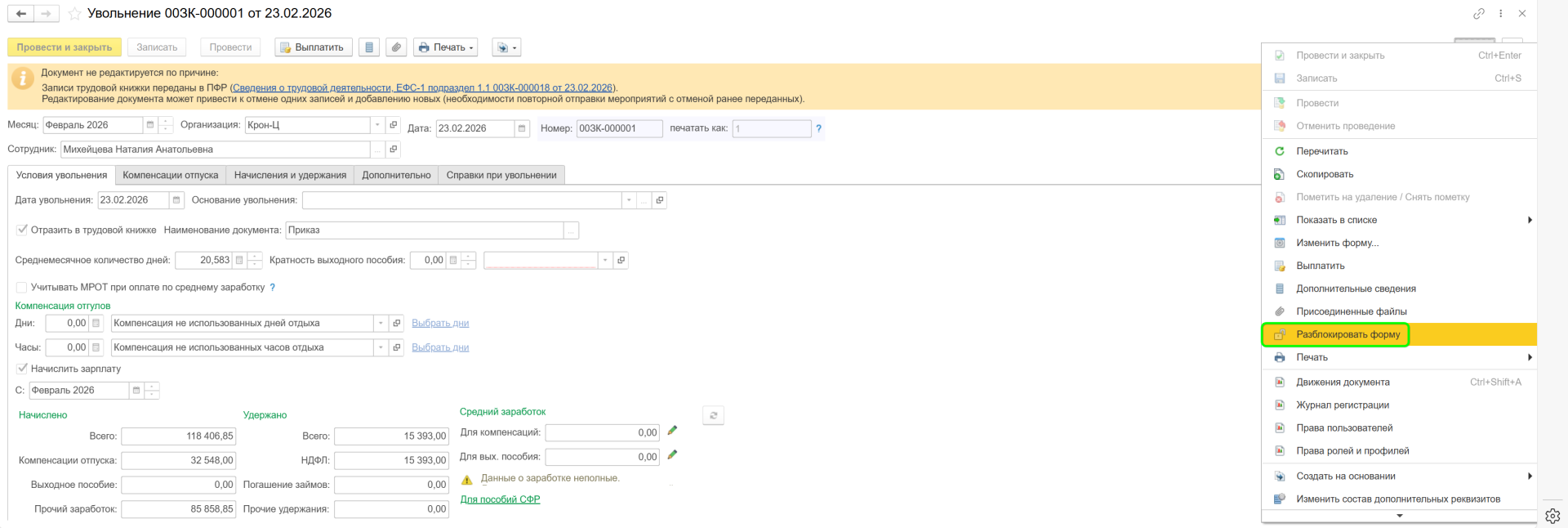Click refresh icon beside Средний заработок section

point(713,416)
